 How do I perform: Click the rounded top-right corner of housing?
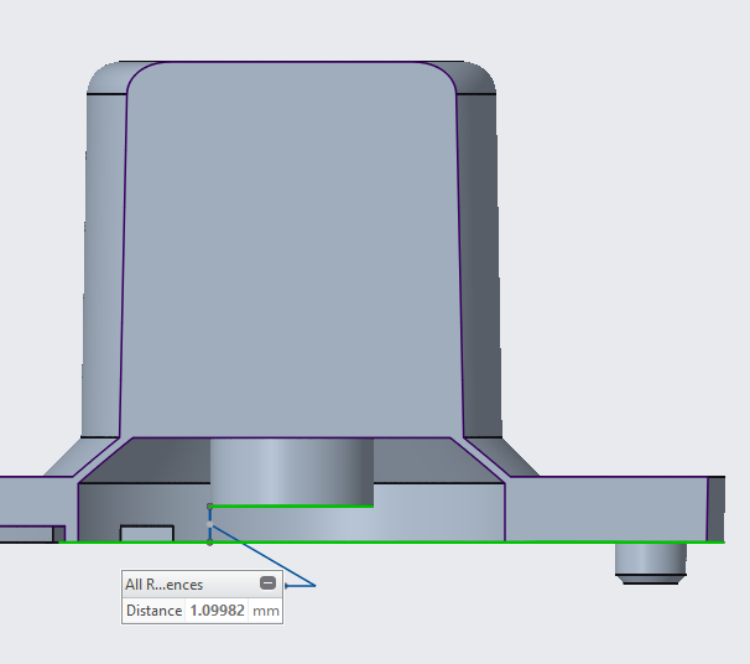(x=476, y=78)
